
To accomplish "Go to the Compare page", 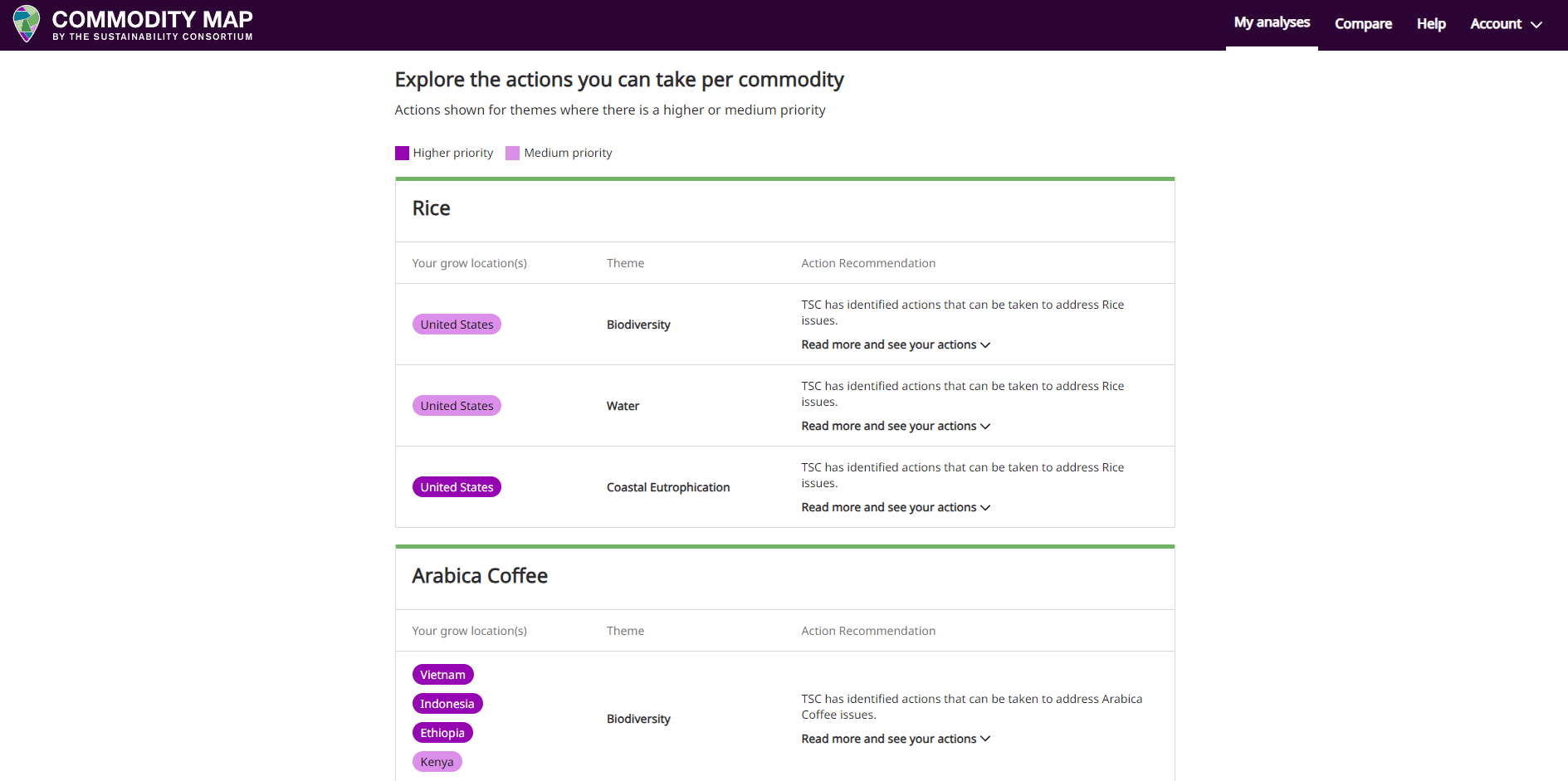I will (x=1363, y=24).
